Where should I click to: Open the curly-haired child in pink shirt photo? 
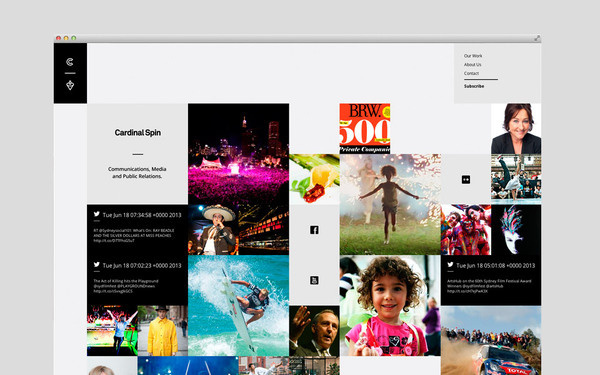[390, 305]
